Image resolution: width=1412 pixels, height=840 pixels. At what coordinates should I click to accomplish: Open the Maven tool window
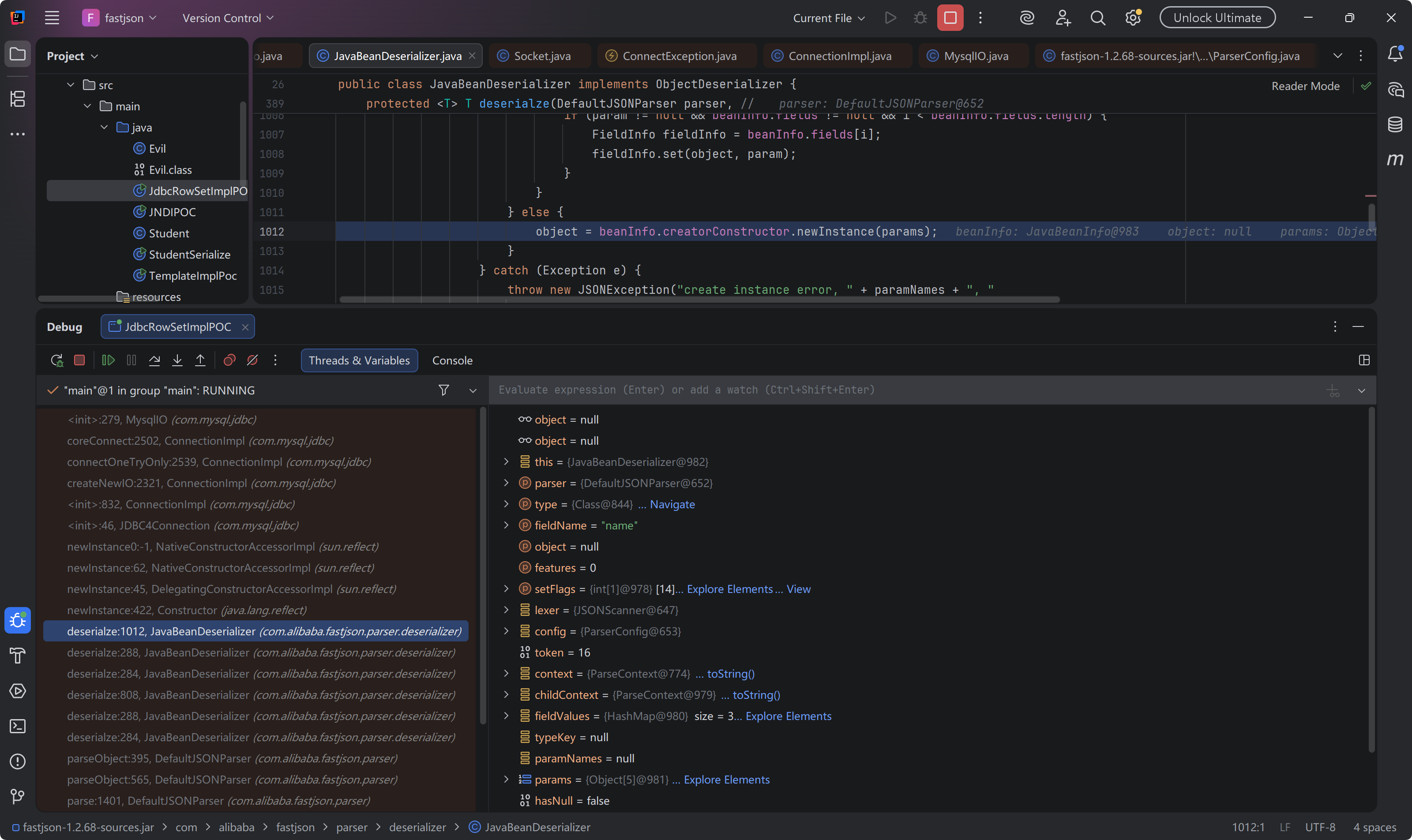coord(1395,159)
